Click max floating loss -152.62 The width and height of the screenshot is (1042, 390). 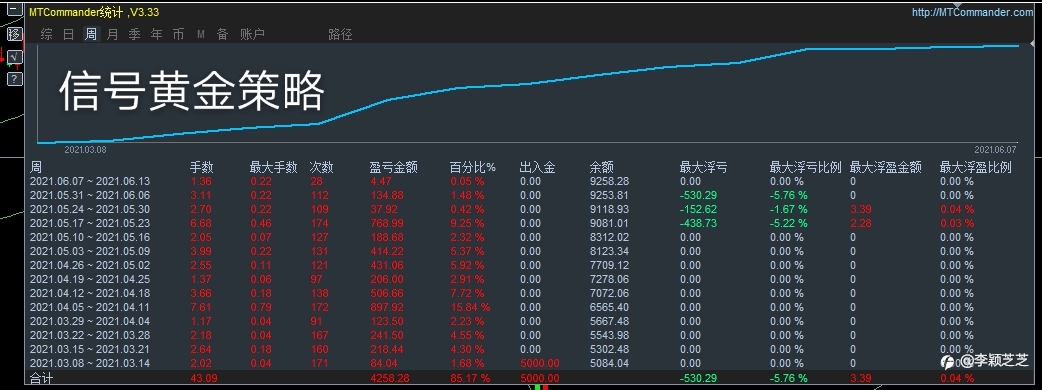(x=698, y=209)
